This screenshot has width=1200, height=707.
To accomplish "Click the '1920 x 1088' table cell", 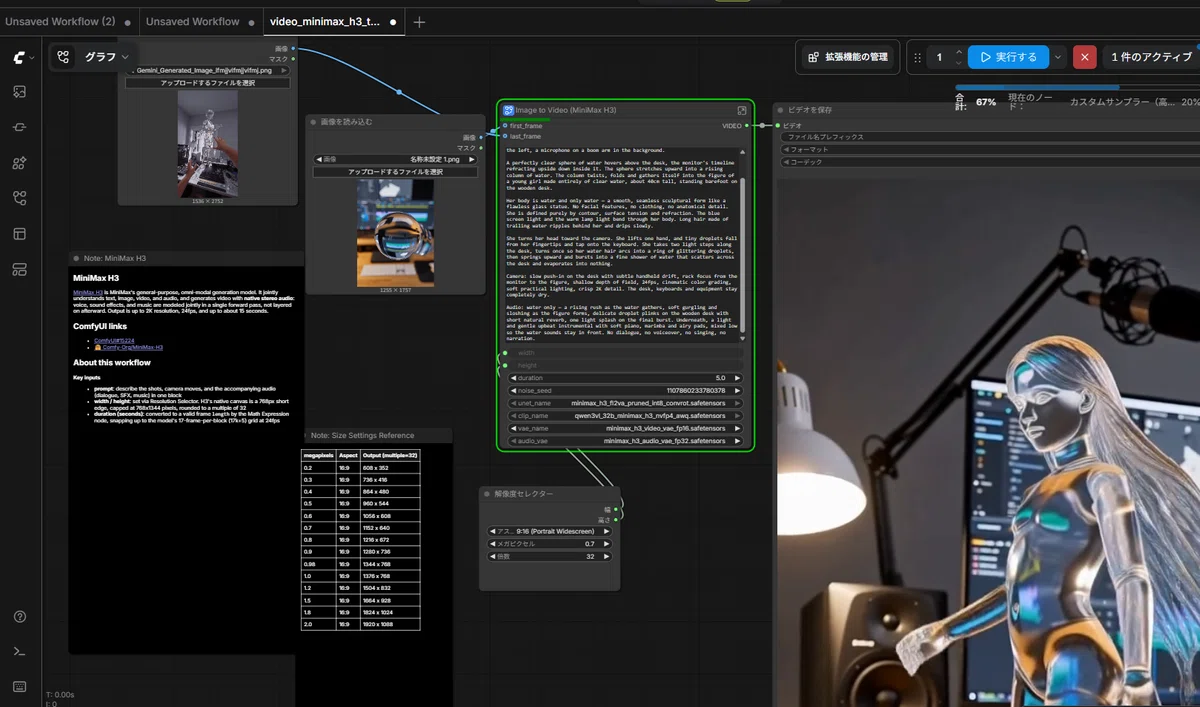I will point(391,624).
